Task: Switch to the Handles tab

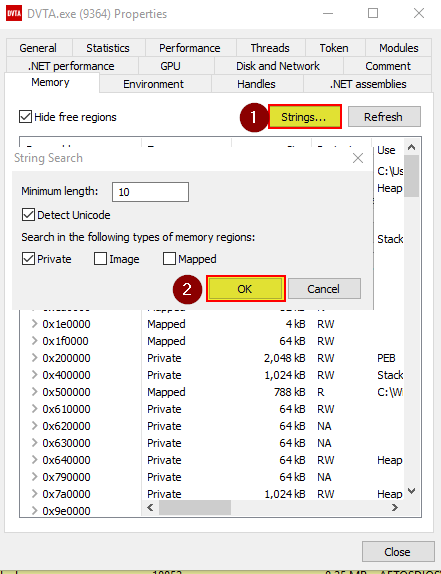Action: click(257, 84)
